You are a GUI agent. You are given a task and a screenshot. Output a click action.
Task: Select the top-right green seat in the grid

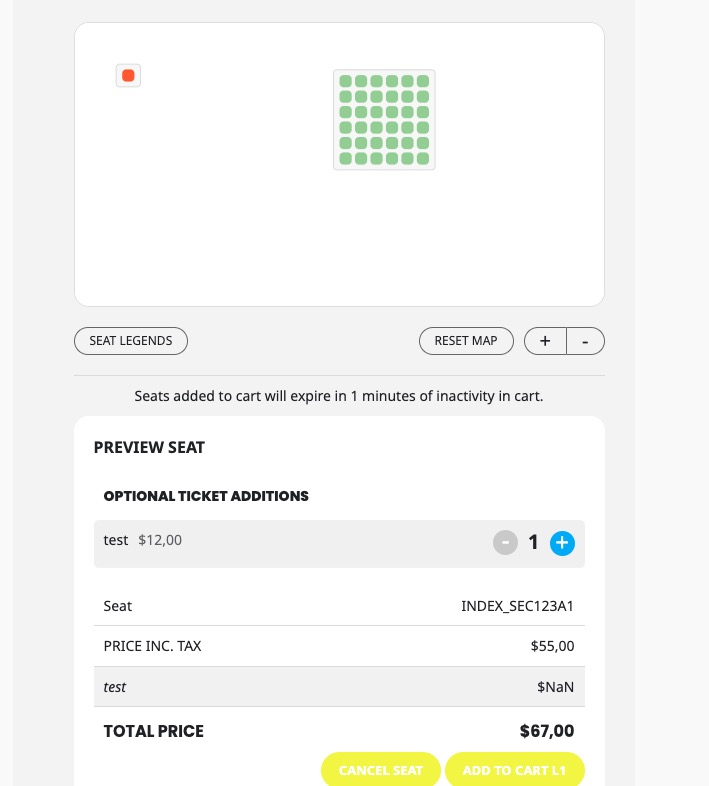[423, 81]
